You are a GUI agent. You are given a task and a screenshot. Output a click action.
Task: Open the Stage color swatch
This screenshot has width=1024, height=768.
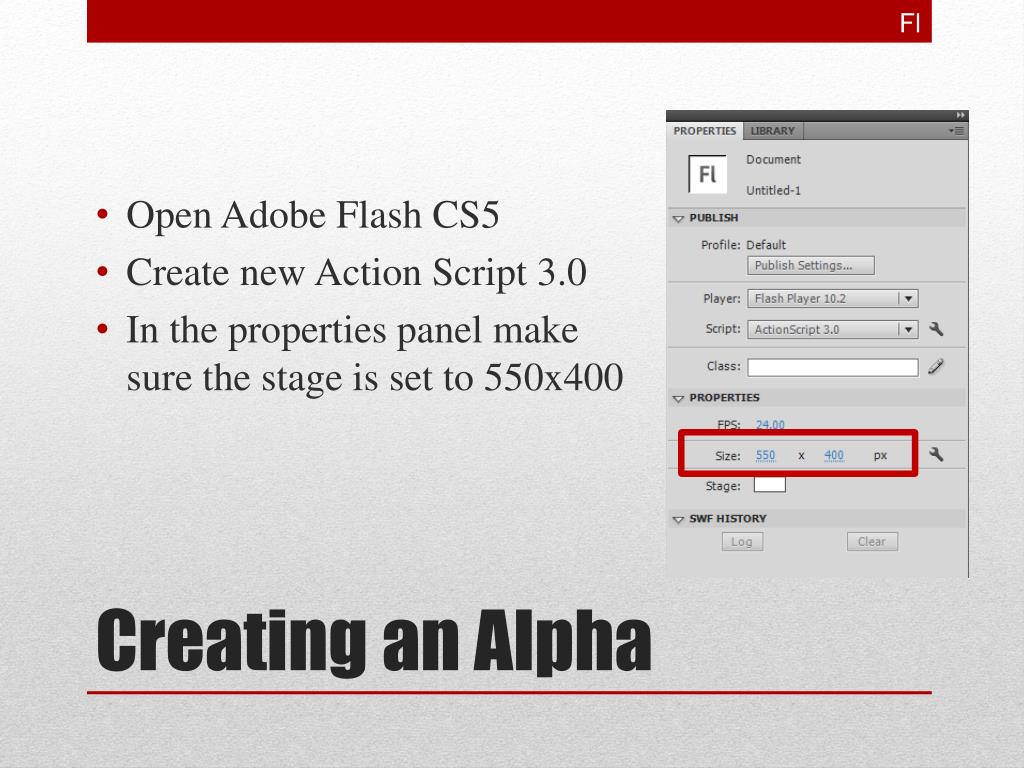(x=769, y=485)
